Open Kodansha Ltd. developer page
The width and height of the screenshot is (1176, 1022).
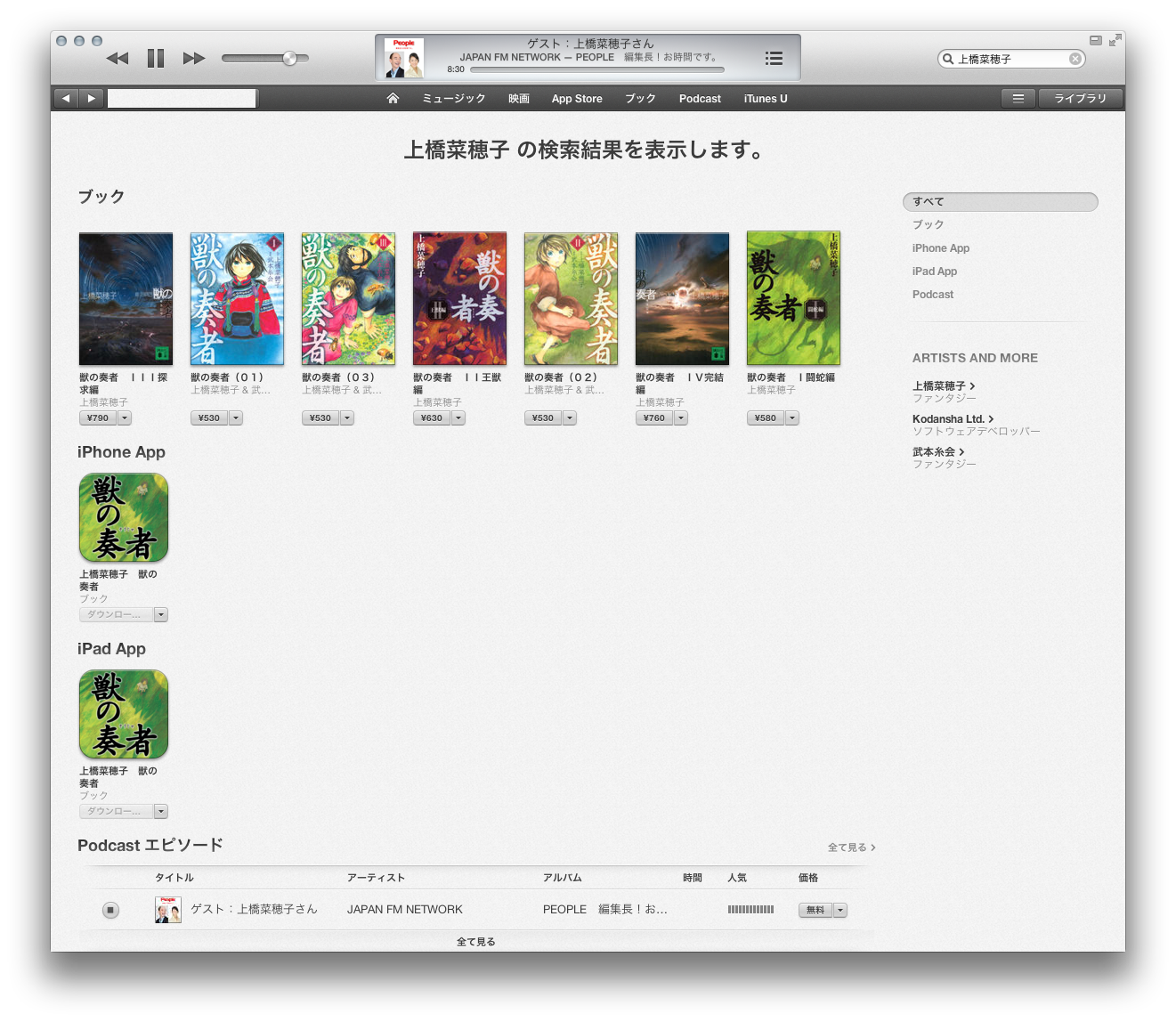pyautogui.click(x=953, y=419)
